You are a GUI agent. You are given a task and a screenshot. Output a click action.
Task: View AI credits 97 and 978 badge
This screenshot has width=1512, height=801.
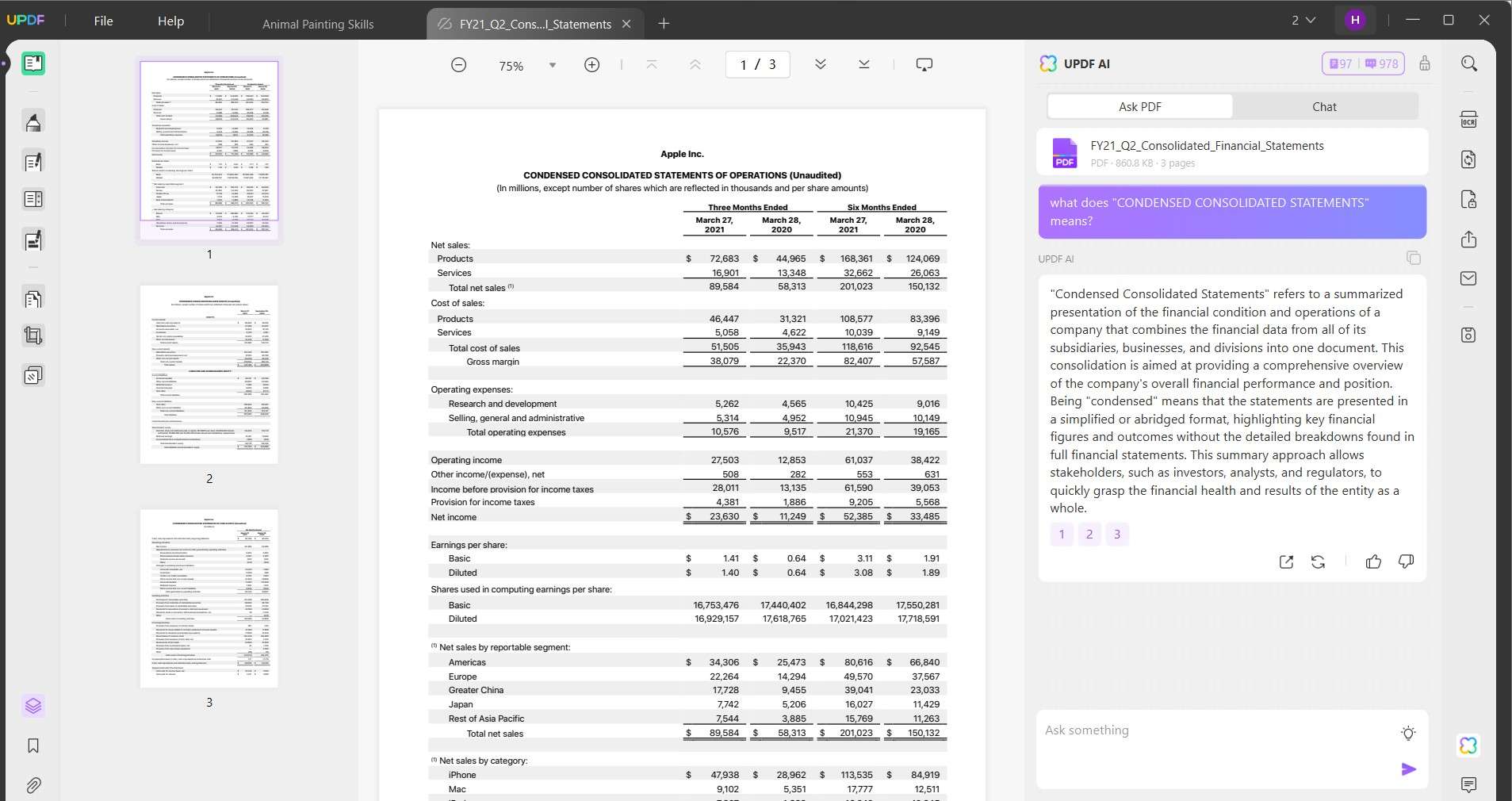pos(1363,63)
